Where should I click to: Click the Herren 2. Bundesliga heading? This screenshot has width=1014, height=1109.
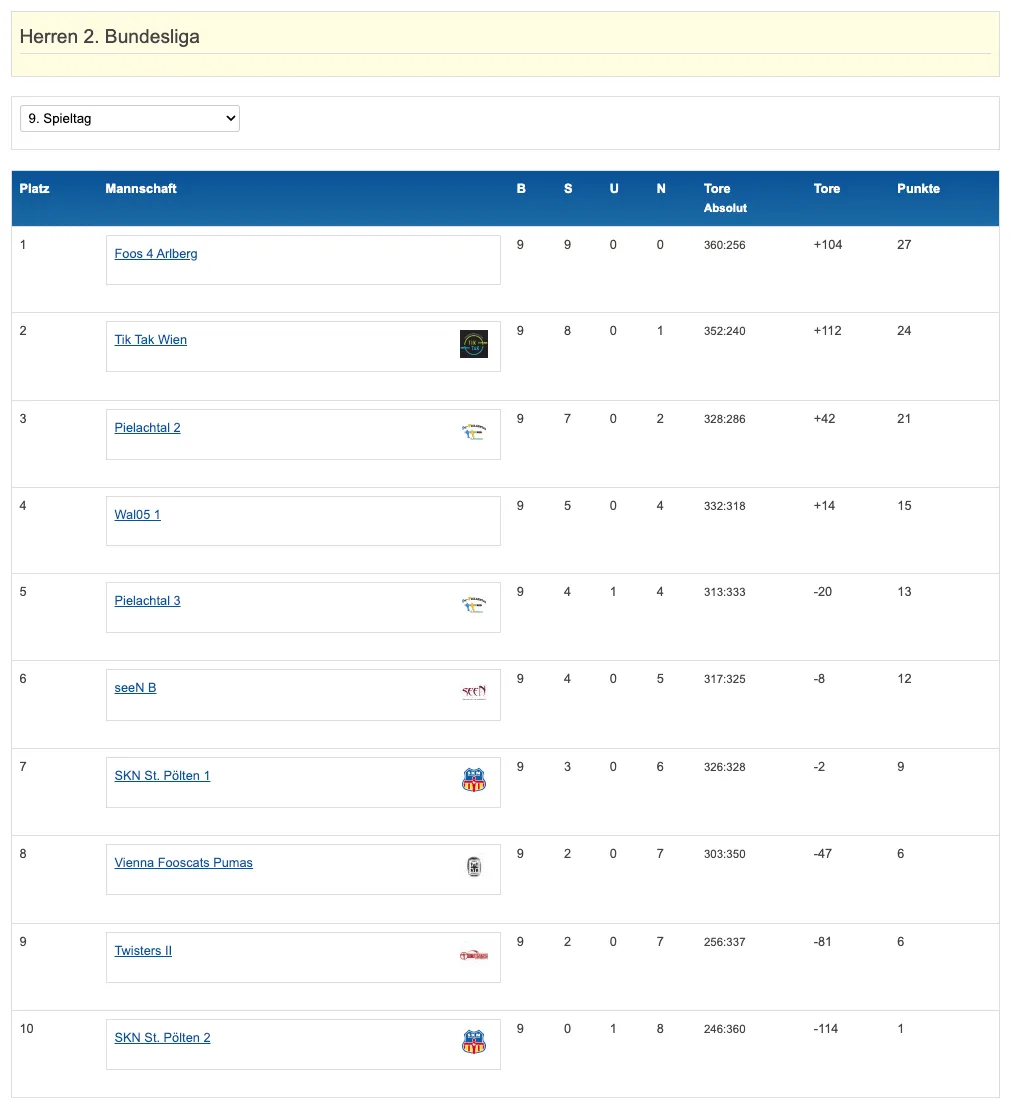tap(110, 37)
